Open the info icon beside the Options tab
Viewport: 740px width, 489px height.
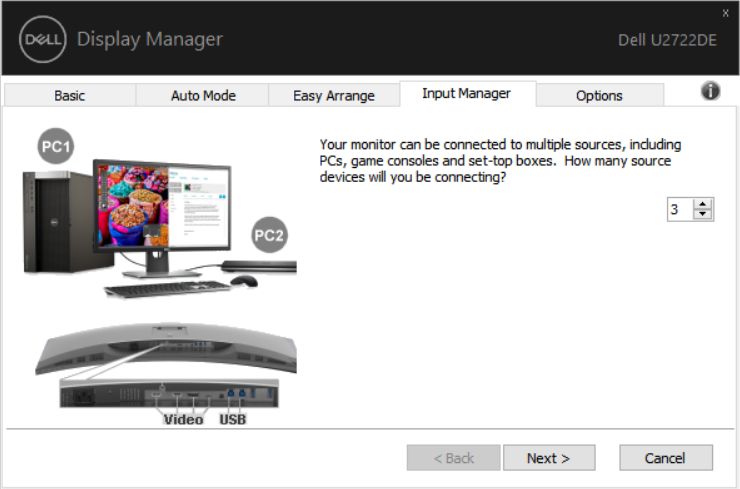coord(710,91)
